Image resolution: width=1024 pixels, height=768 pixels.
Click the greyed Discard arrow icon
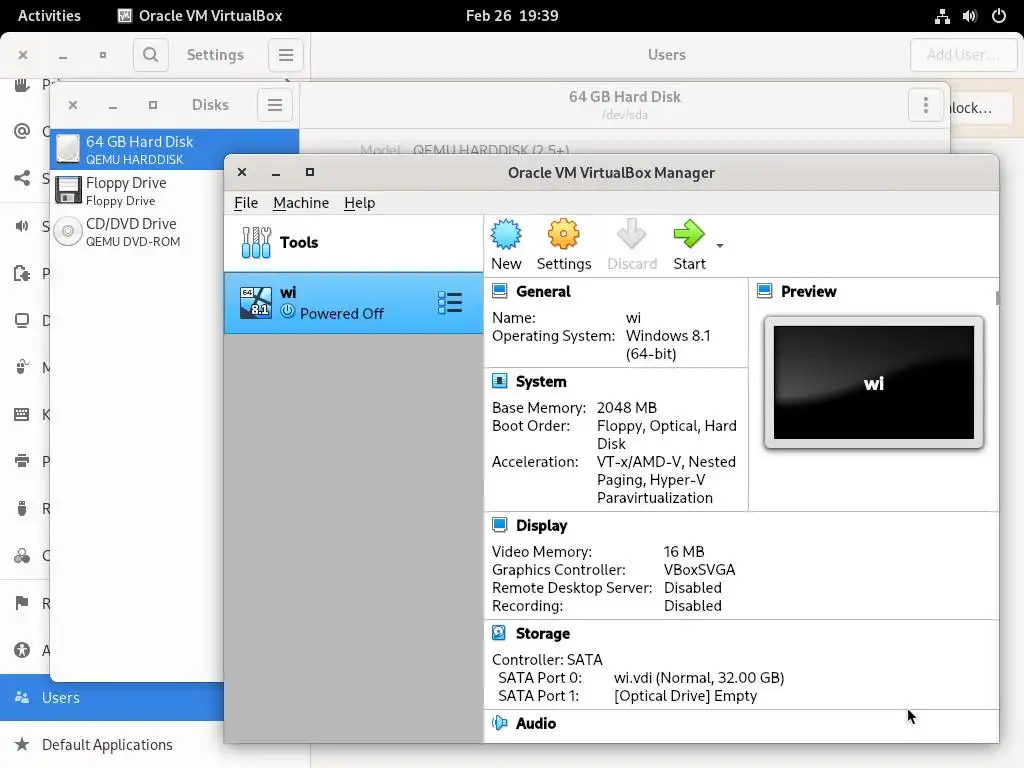pyautogui.click(x=632, y=234)
